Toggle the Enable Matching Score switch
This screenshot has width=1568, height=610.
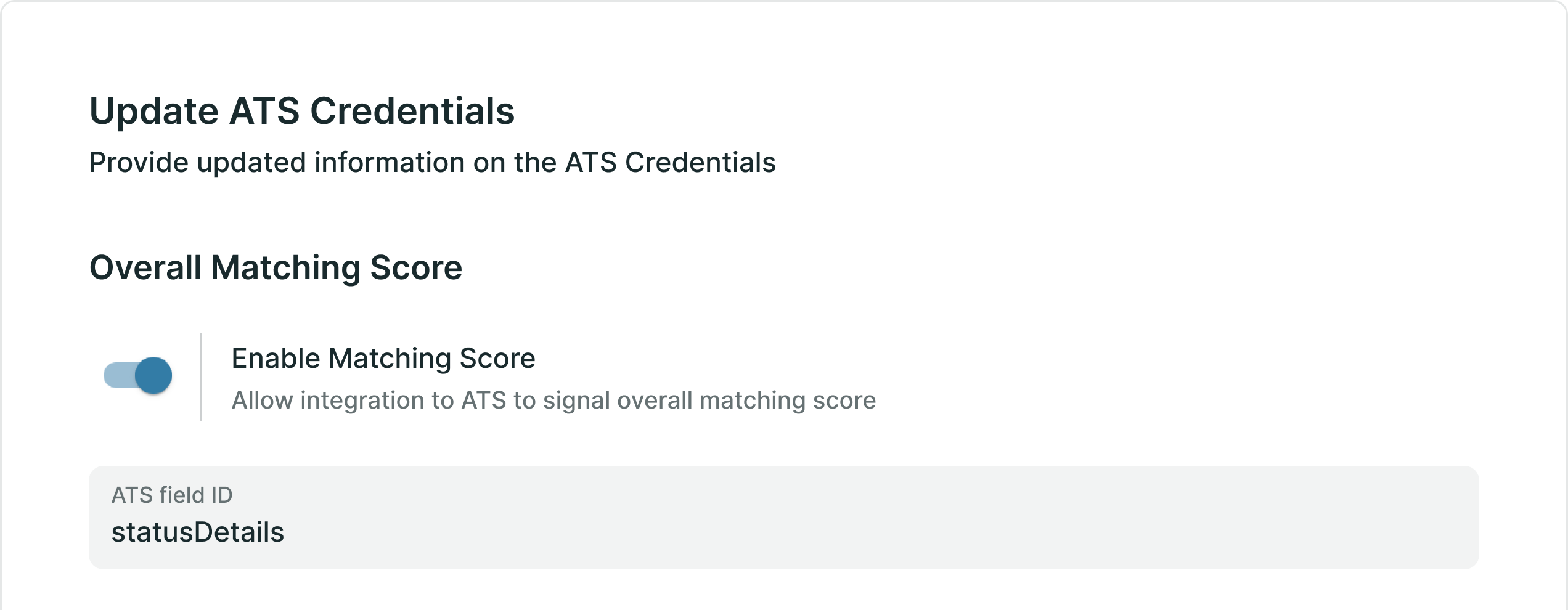point(137,375)
